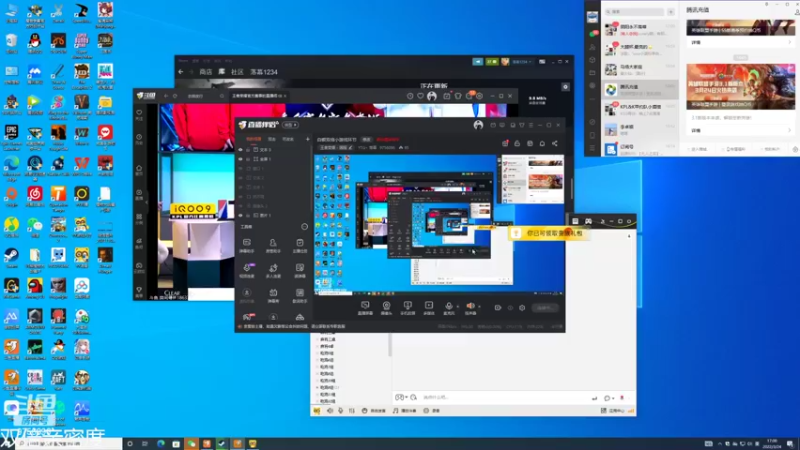Open Microsoft Edge from the taskbar
This screenshot has height=450, width=800.
pos(161,444)
